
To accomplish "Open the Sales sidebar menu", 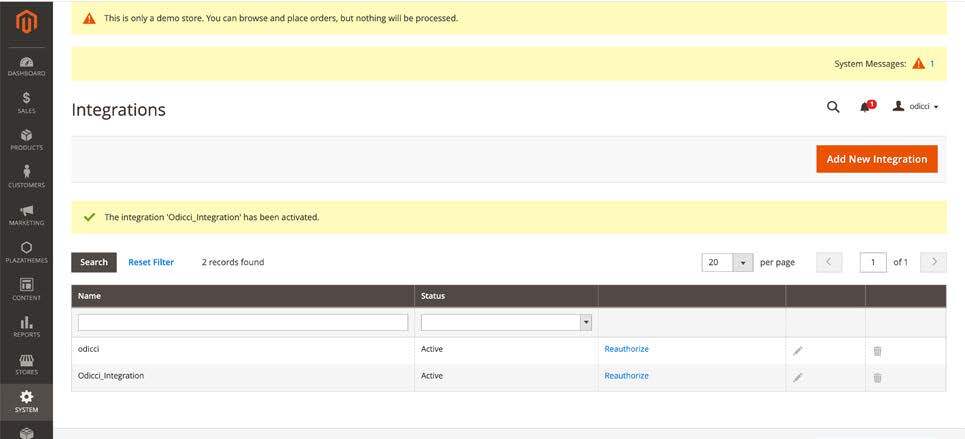I will 26,102.
